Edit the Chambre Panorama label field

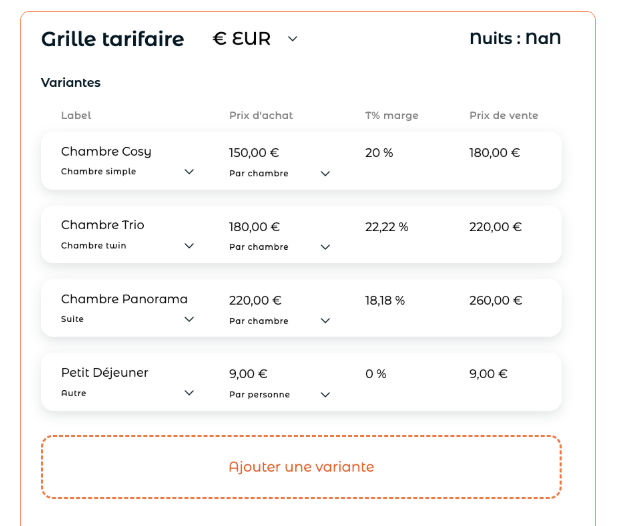tap(124, 299)
